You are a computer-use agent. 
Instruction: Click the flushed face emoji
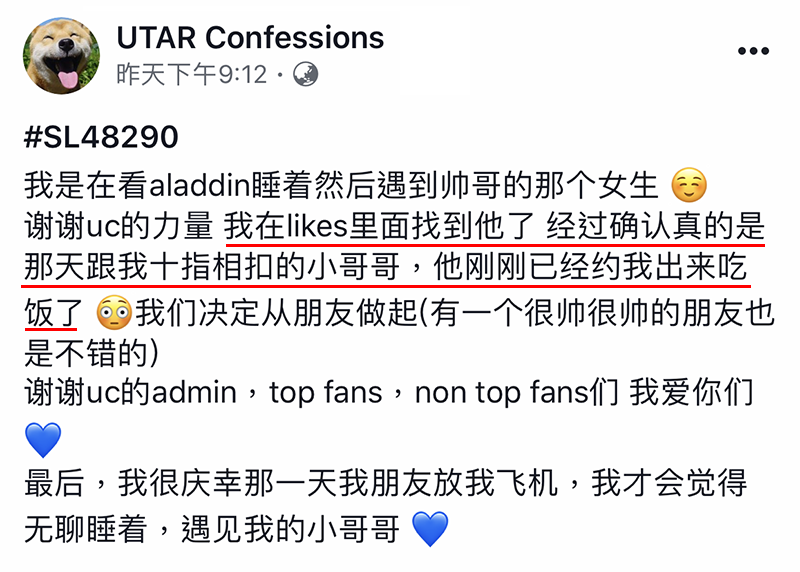click(x=114, y=312)
